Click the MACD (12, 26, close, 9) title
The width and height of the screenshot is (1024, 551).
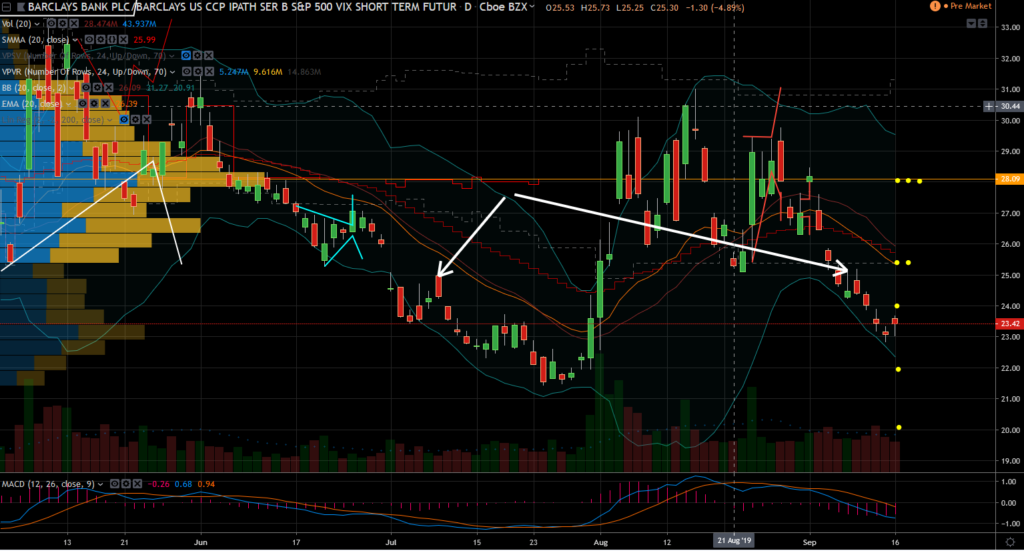48,484
